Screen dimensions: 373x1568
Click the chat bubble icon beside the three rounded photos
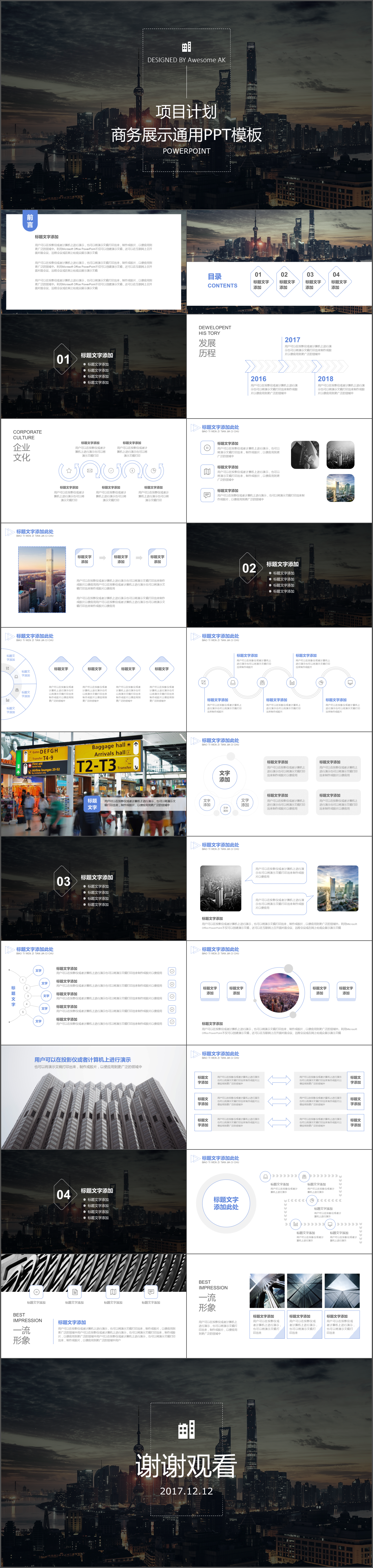pyautogui.click(x=207, y=495)
